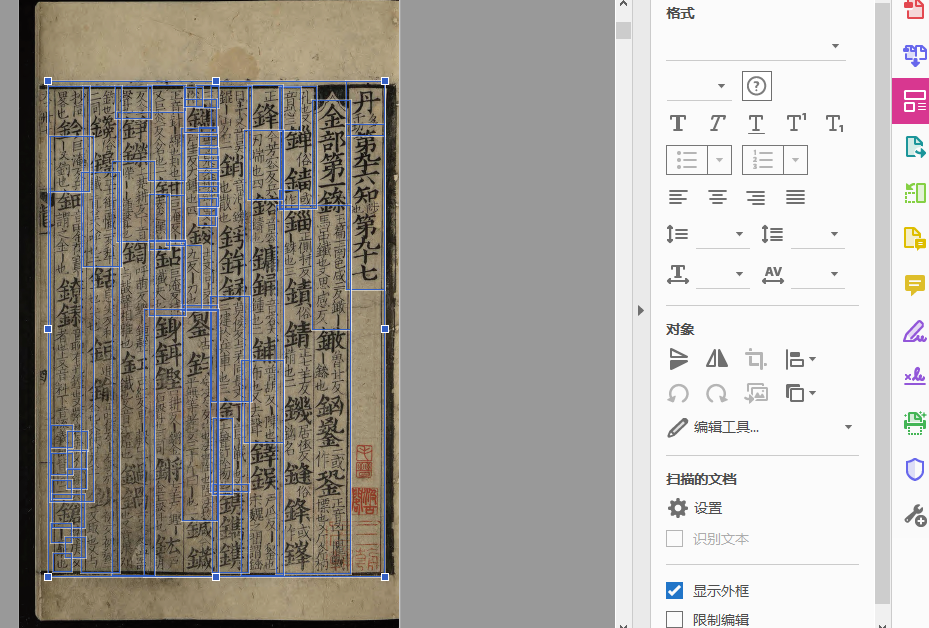This screenshot has height=628, width=929.
Task: Open the font name dropdown
Action: click(835, 46)
